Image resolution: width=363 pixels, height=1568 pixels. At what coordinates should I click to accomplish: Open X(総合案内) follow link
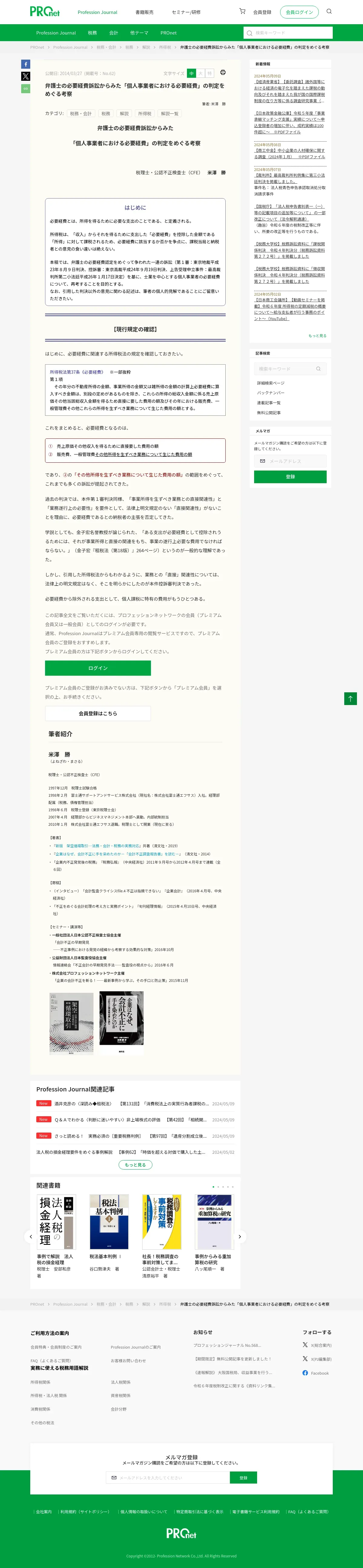[317, 1345]
